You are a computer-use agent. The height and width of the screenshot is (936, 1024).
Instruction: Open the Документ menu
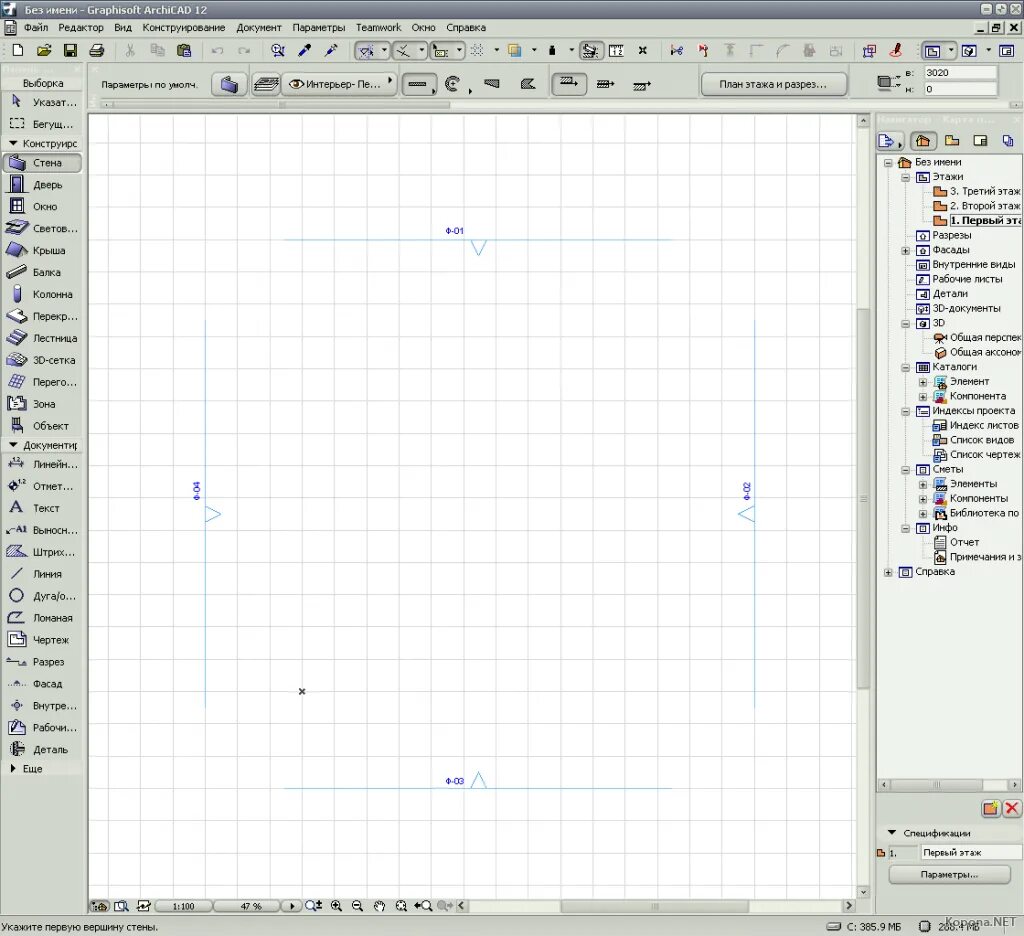coord(259,27)
